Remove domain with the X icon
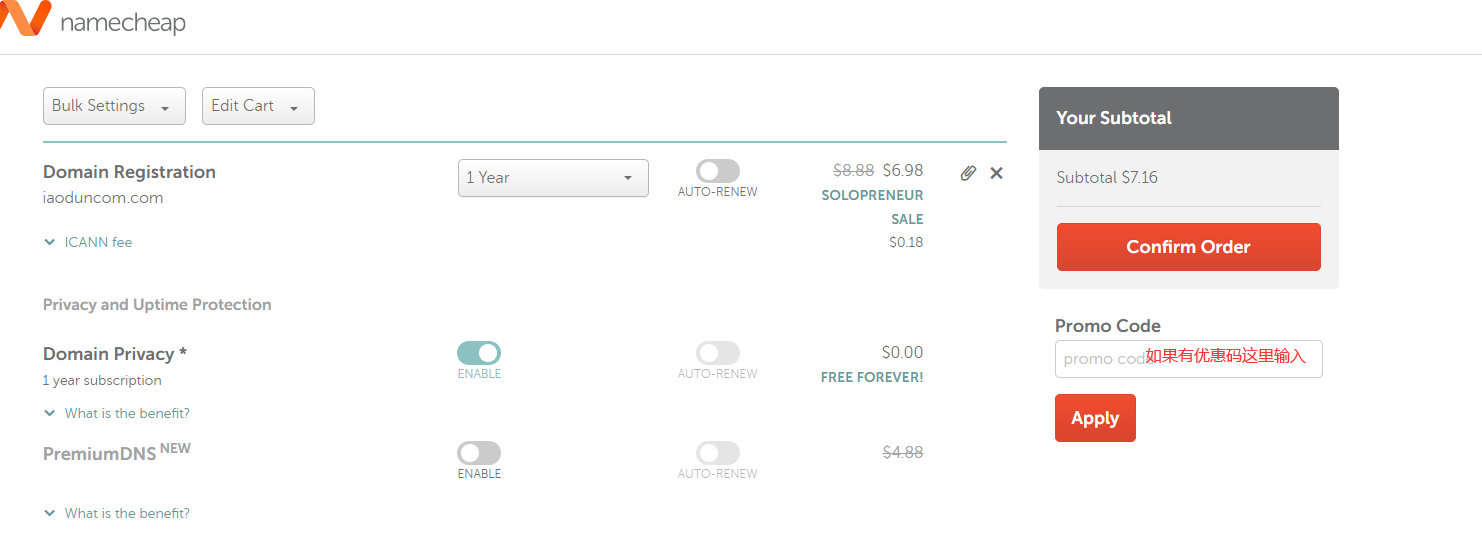Screen dimensions: 1482x542 [x=996, y=173]
